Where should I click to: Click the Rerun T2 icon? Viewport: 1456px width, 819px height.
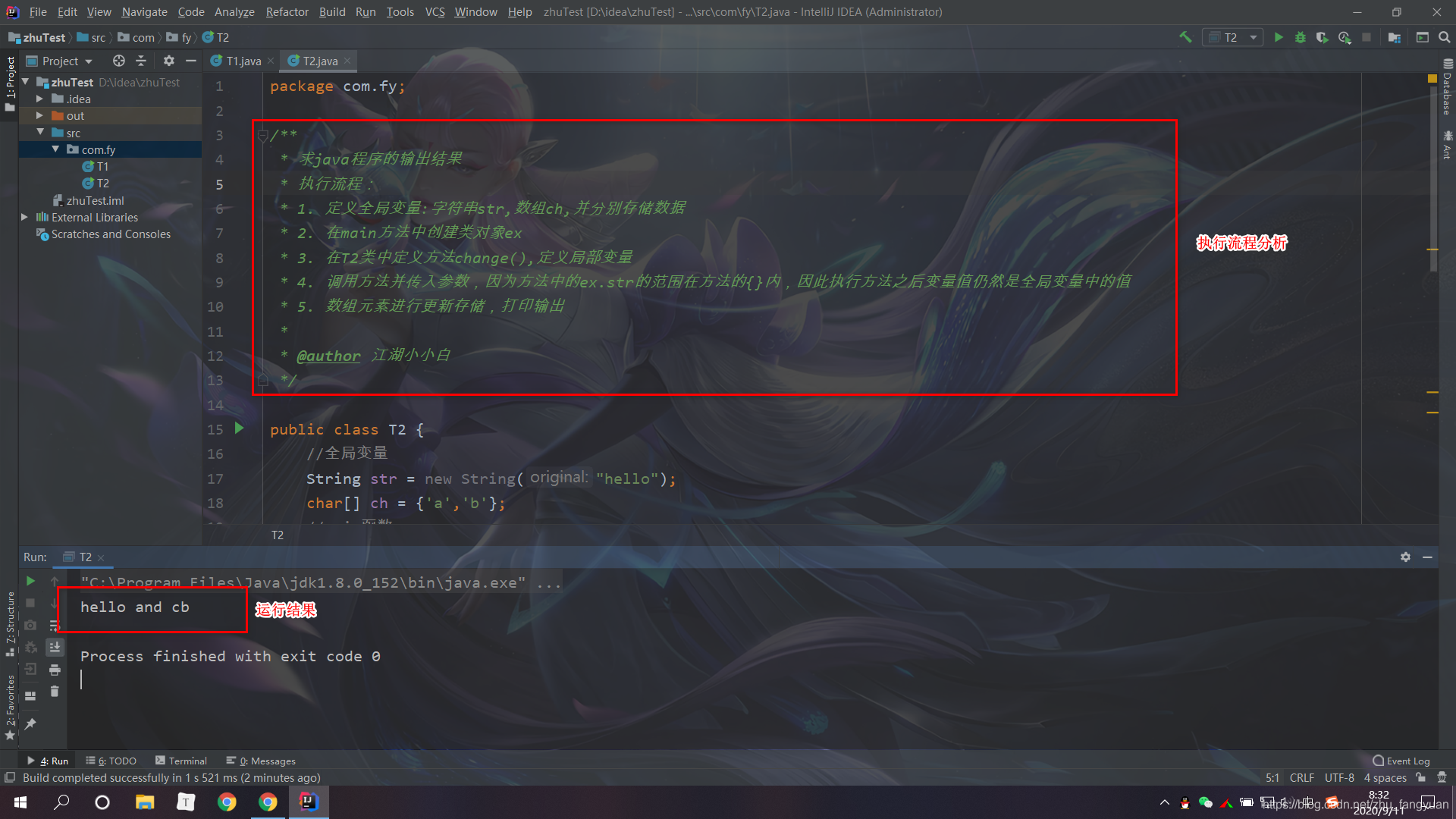[30, 580]
